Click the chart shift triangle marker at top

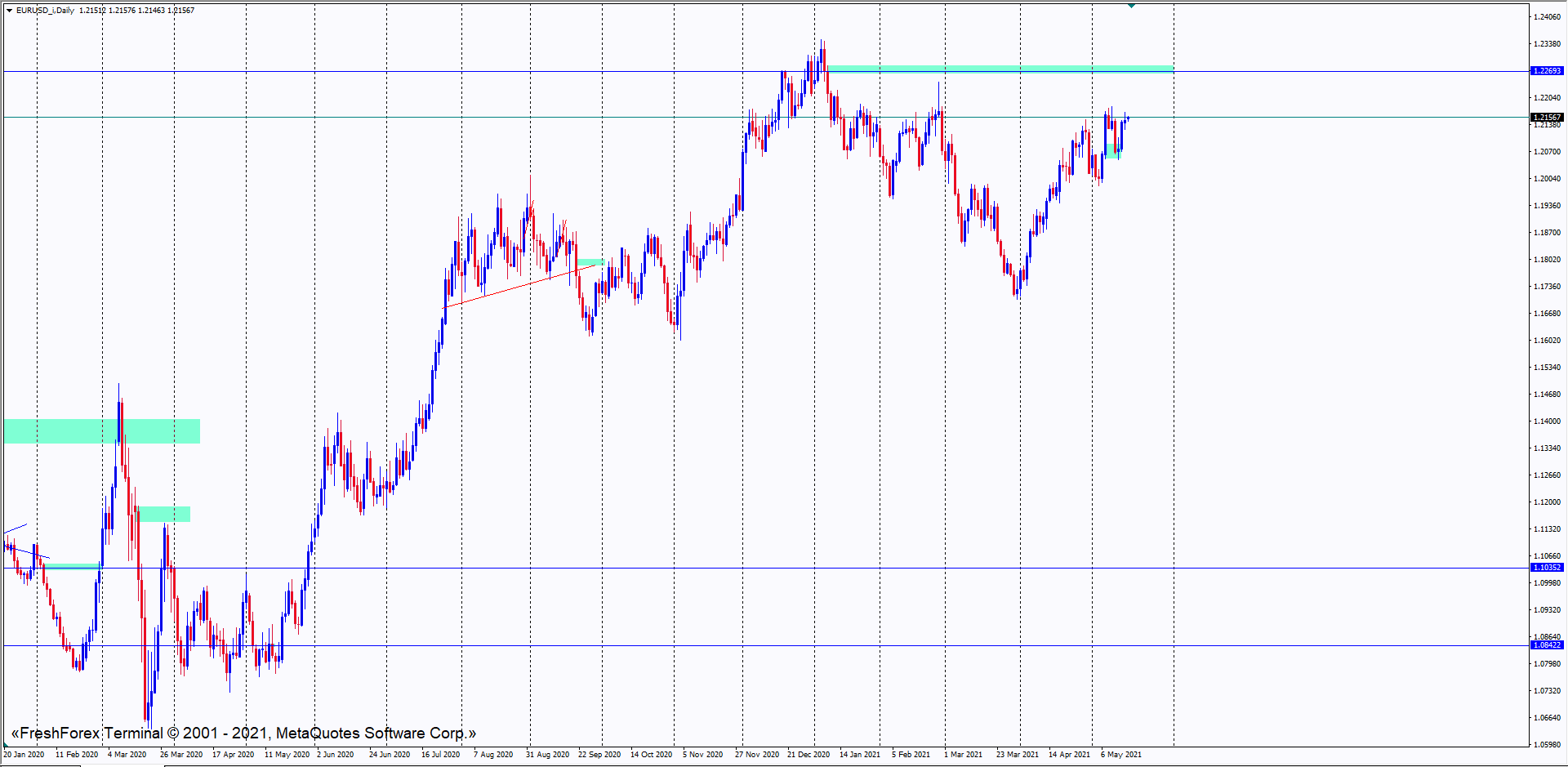1131,6
